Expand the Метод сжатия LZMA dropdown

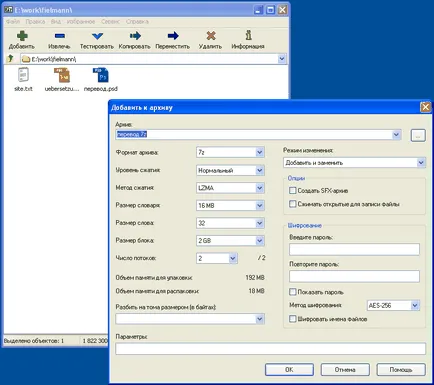click(260, 188)
